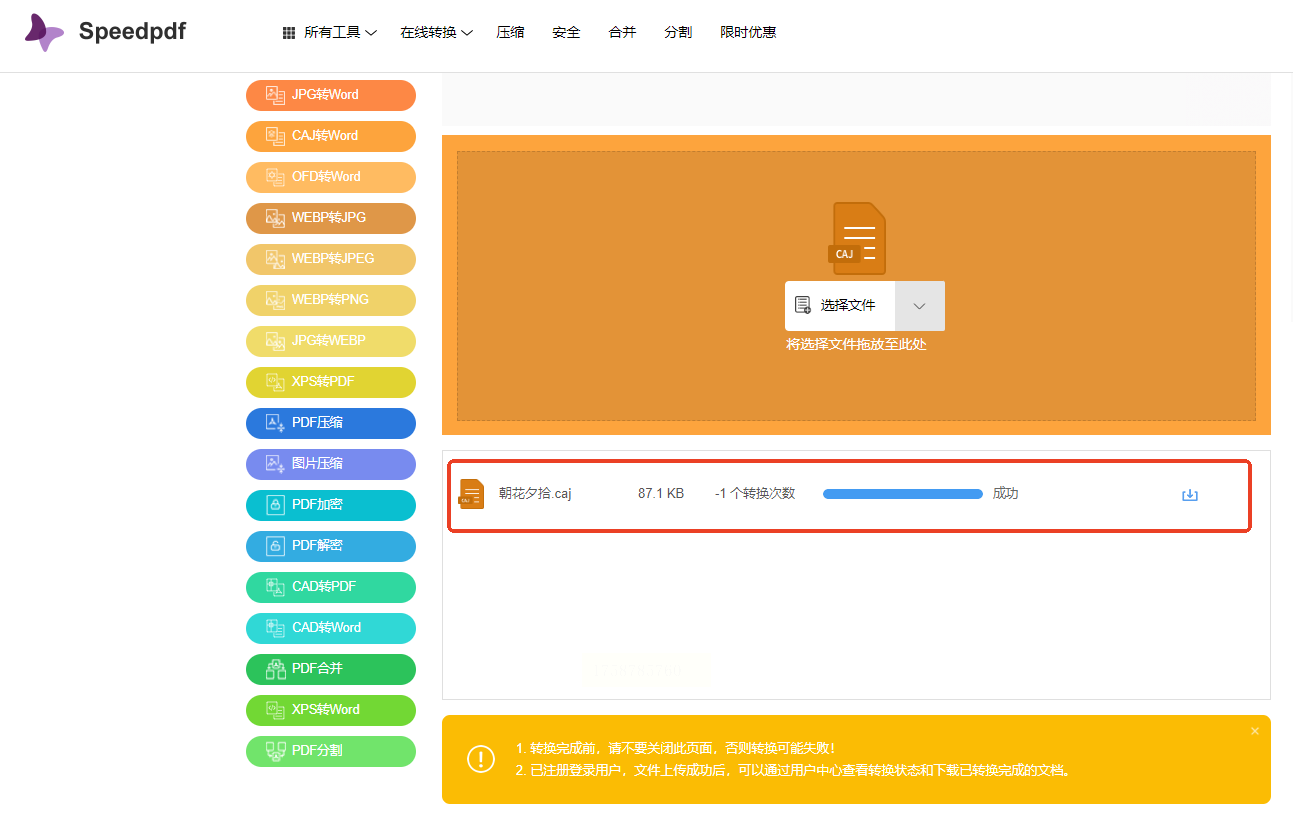Viewport: 1293px width, 830px height.
Task: Click the download icon for 朝花夕拾.caj
Action: click(1189, 495)
